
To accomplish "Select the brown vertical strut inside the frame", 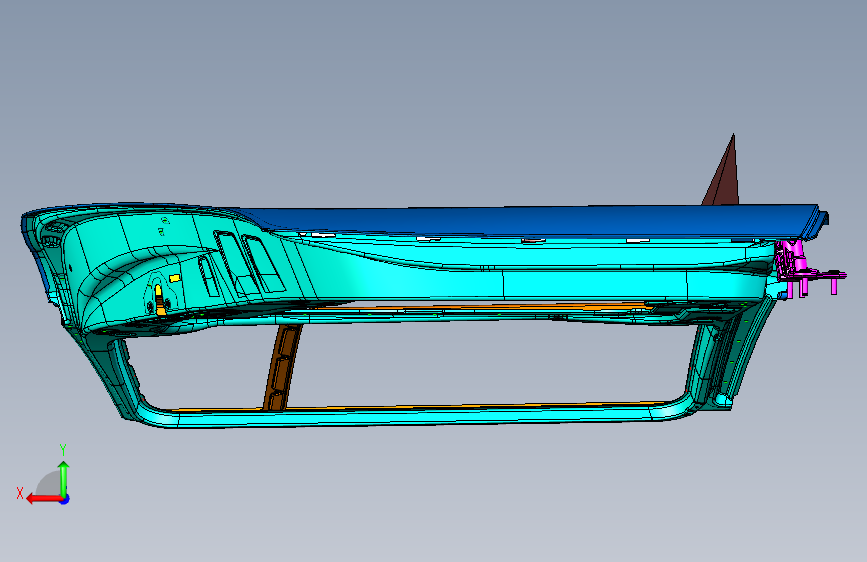I will point(283,367).
